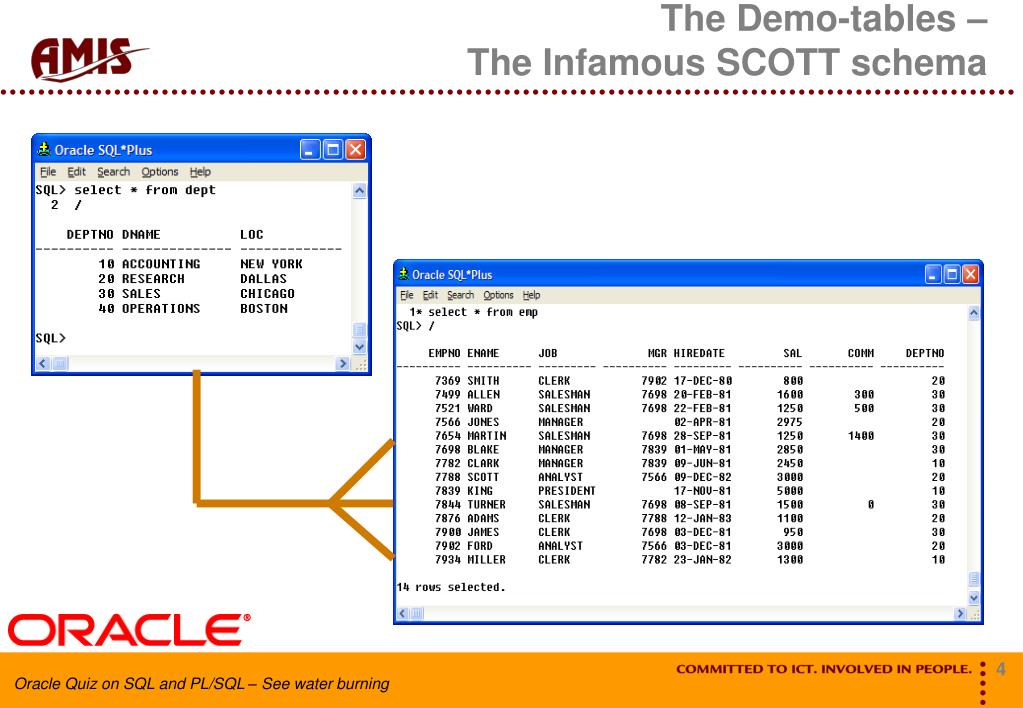Click BOSTON location value
Image resolution: width=1023 pixels, height=708 pixels.
[264, 309]
